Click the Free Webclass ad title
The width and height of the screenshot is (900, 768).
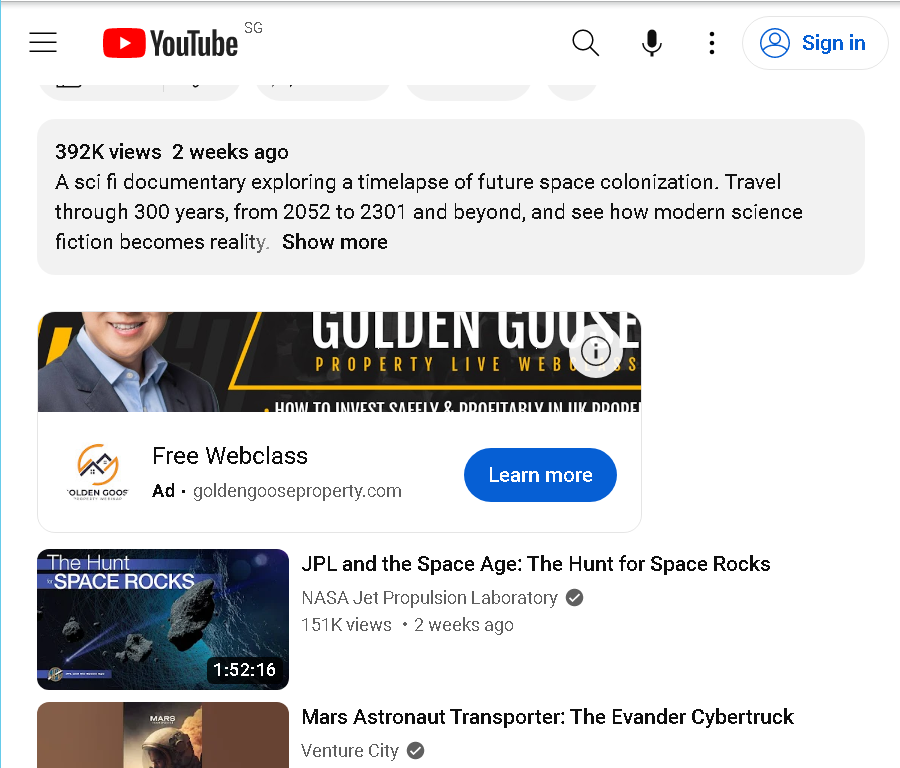coord(230,456)
